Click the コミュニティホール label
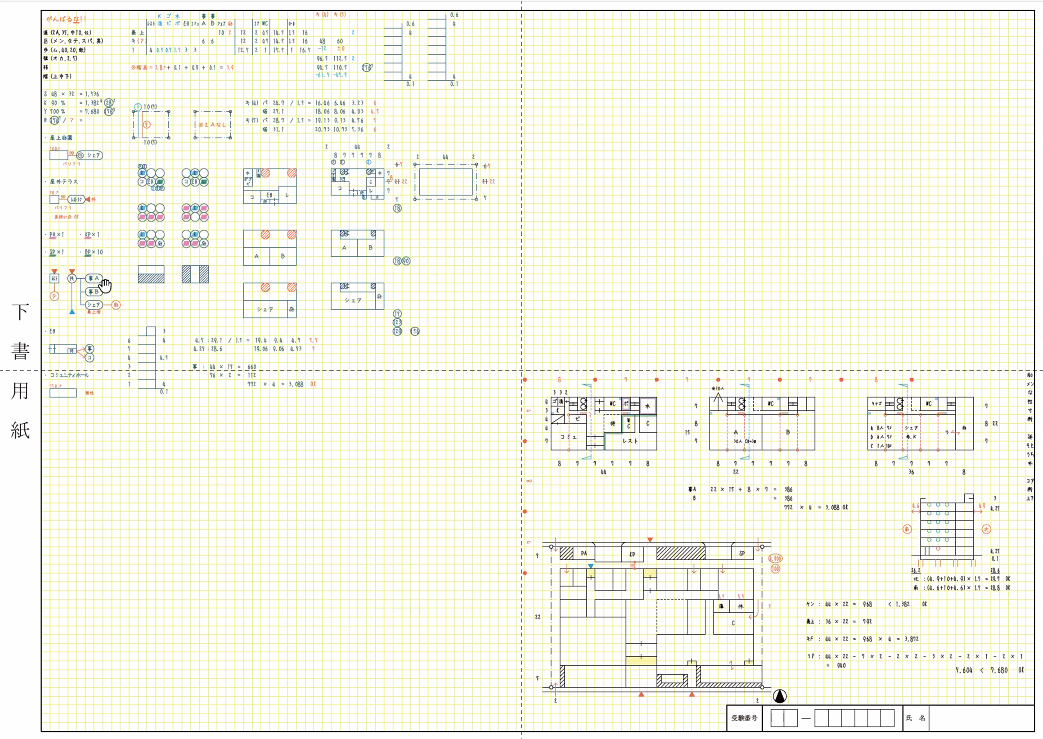The height and width of the screenshot is (739, 1043). pyautogui.click(x=69, y=375)
